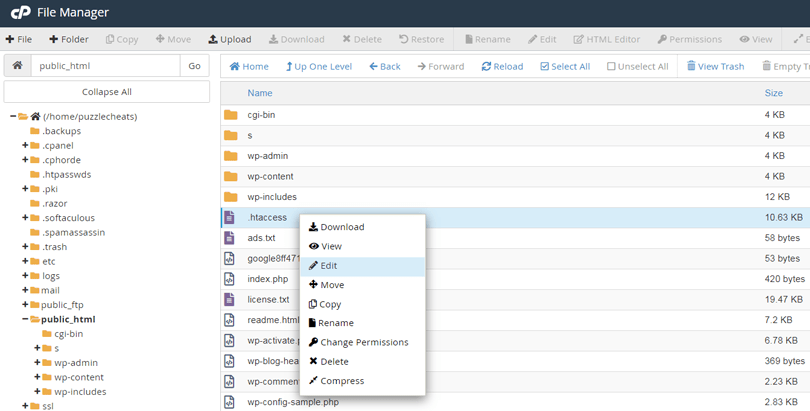This screenshot has height=411, width=810.
Task: Click the Go button
Action: click(194, 66)
